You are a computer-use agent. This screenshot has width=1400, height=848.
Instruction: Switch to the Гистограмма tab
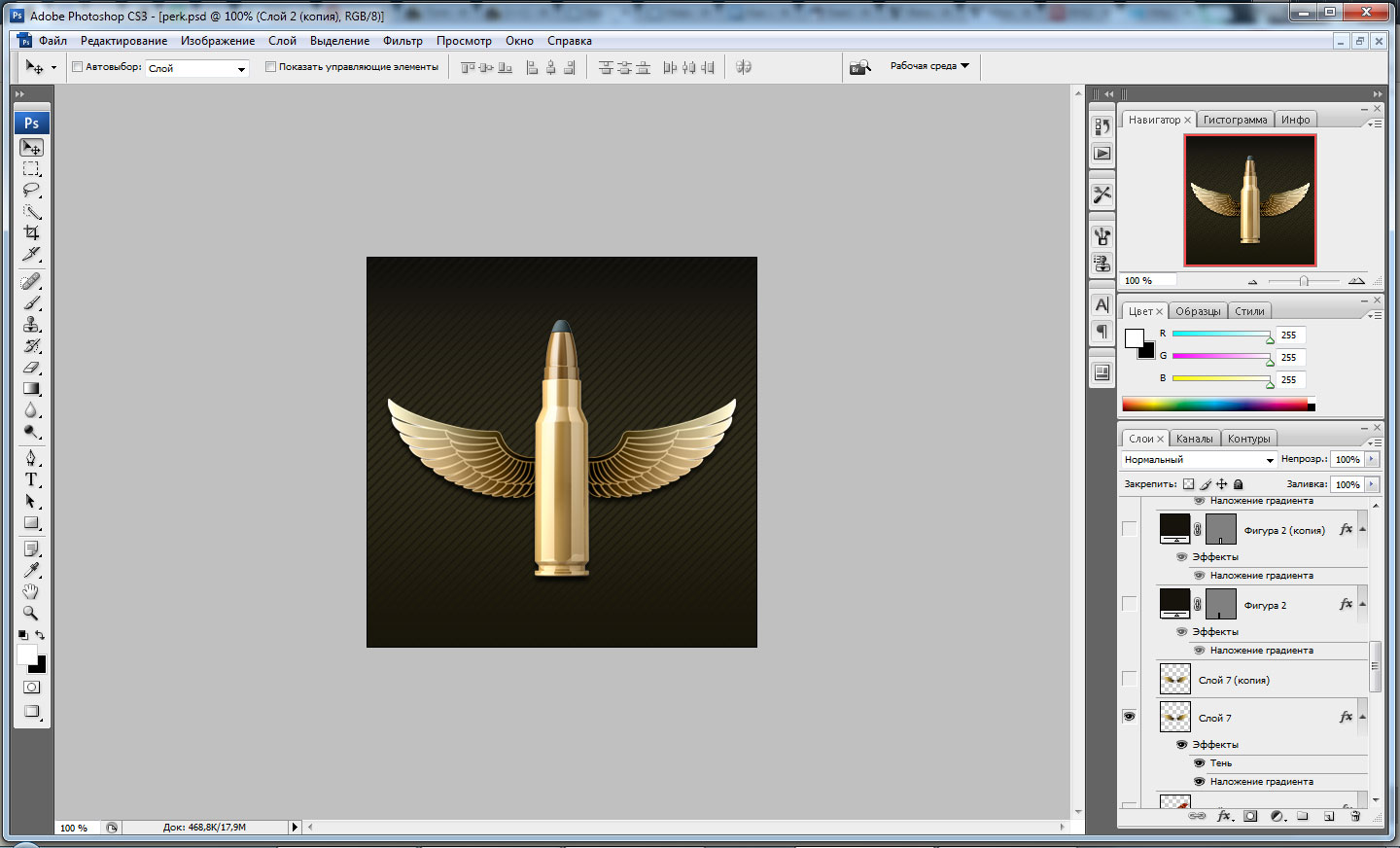point(1235,120)
